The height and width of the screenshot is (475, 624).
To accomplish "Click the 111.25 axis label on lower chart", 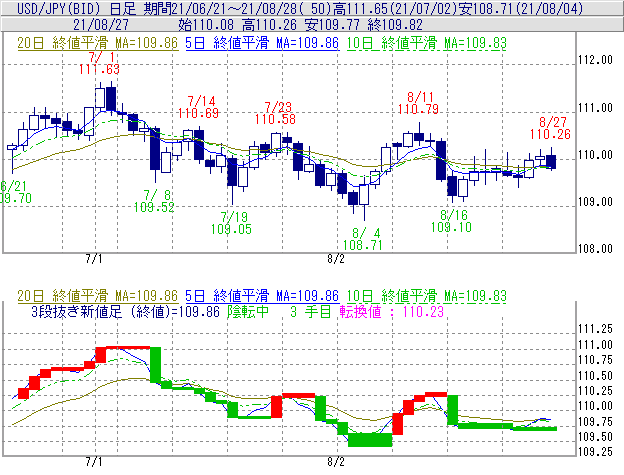I will click(x=595, y=329).
